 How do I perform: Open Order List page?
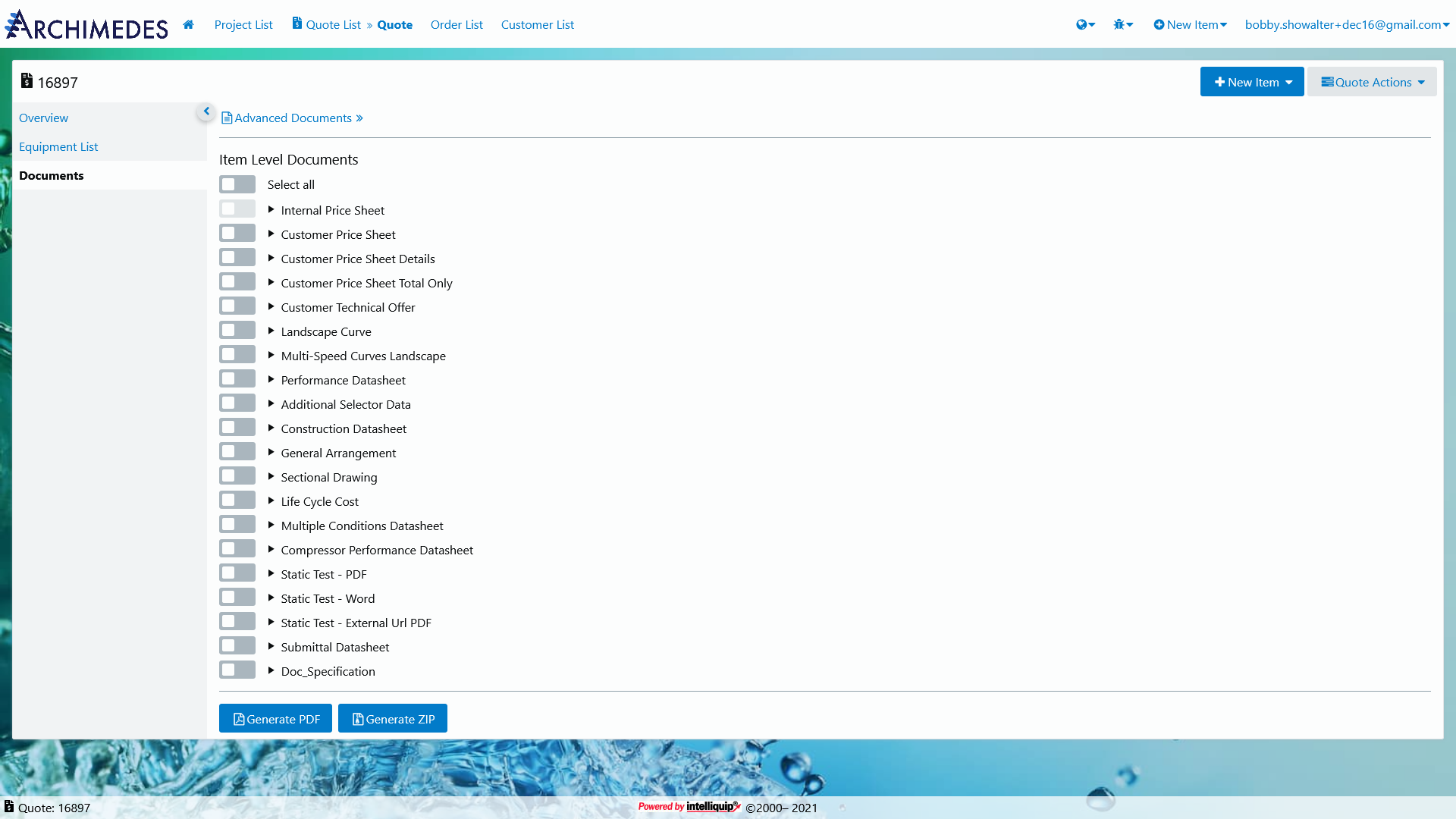point(457,24)
